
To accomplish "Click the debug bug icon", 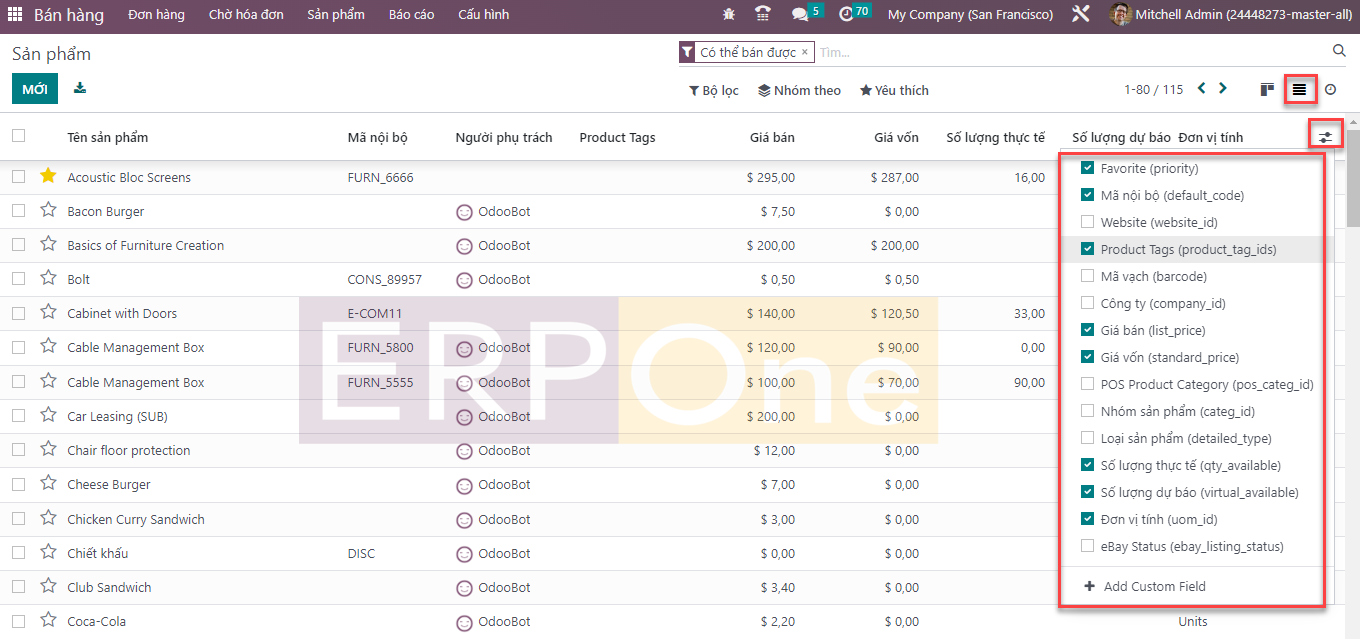I will [728, 15].
